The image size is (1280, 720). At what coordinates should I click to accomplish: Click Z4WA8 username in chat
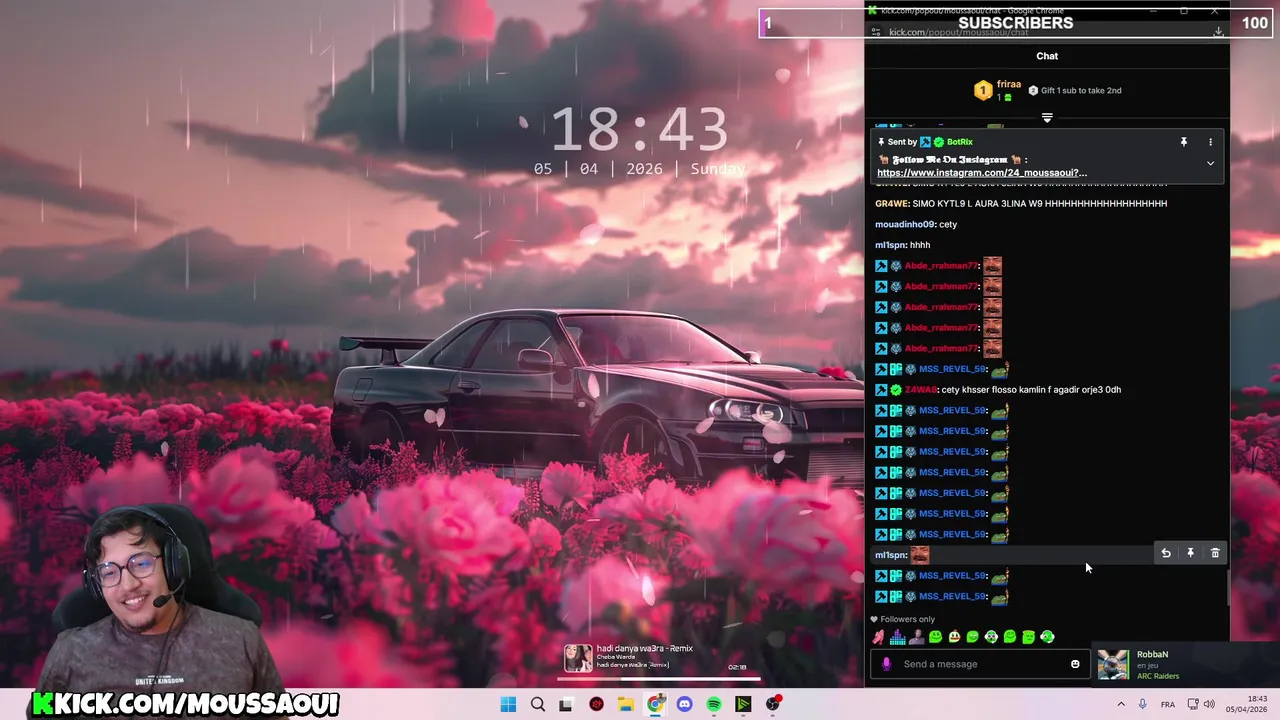click(920, 390)
